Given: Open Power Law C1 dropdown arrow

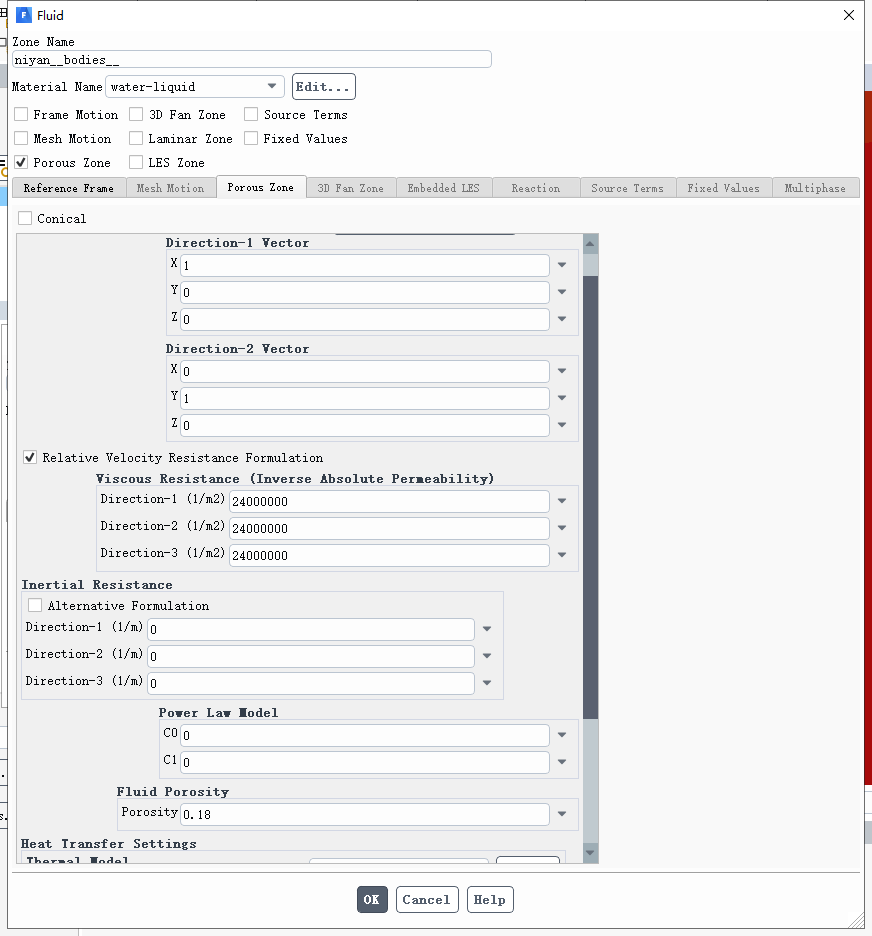Looking at the screenshot, I should point(562,762).
